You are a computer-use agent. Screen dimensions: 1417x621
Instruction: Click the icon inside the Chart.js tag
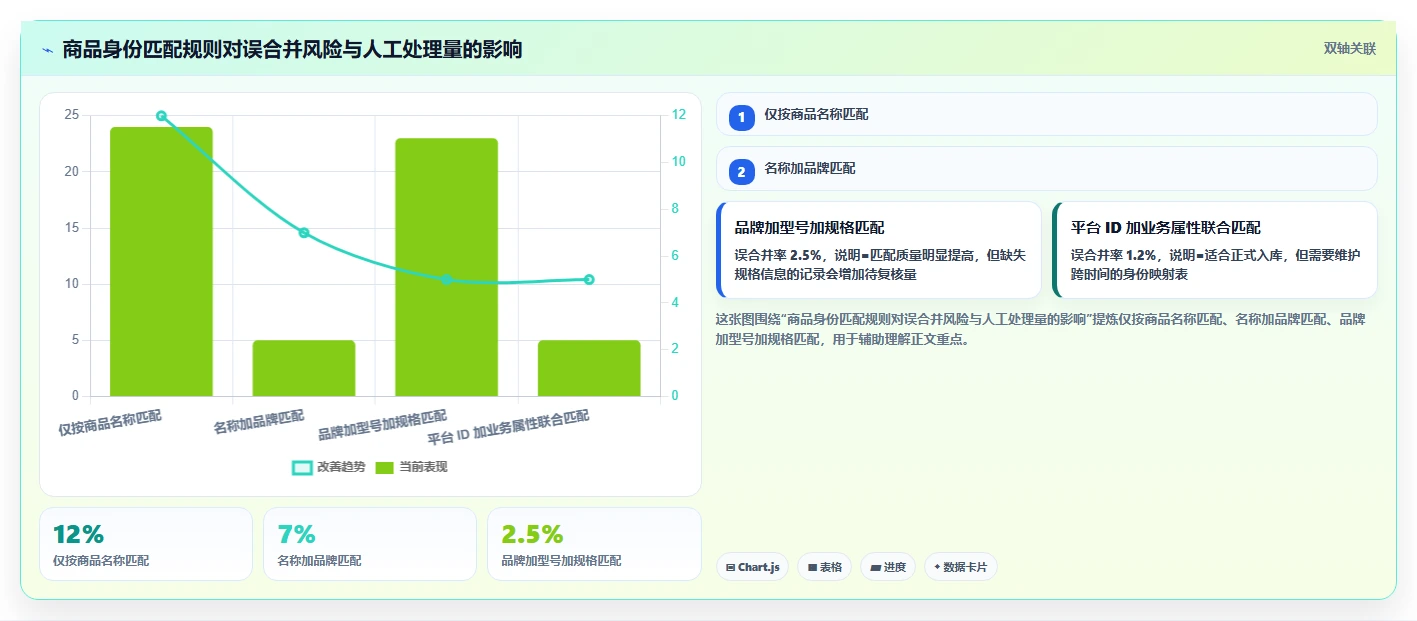click(731, 567)
